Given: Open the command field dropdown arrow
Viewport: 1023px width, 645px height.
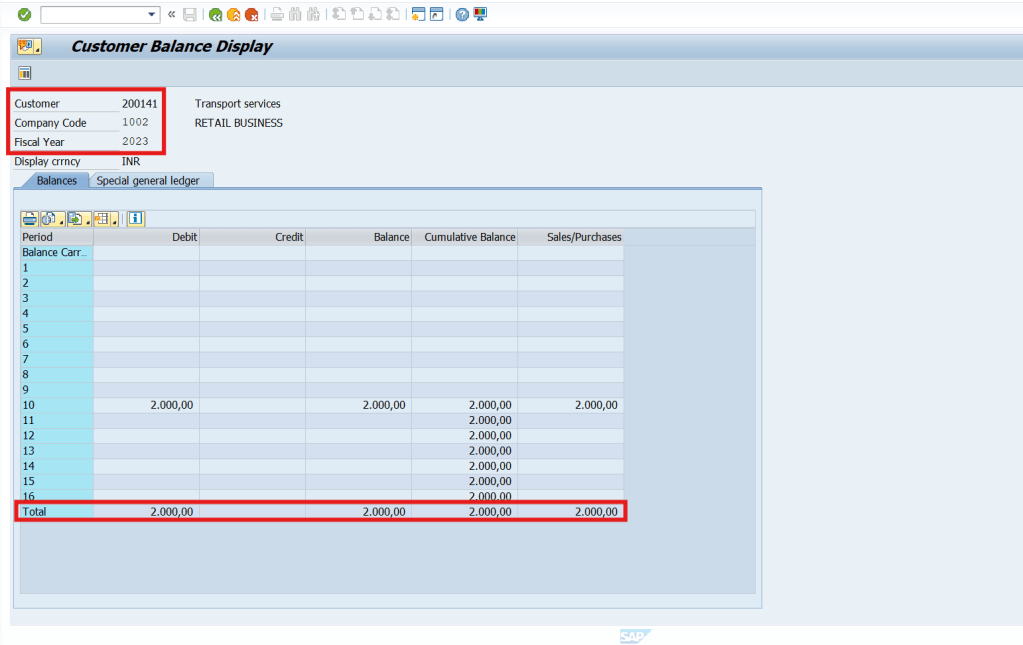Looking at the screenshot, I should point(152,14).
